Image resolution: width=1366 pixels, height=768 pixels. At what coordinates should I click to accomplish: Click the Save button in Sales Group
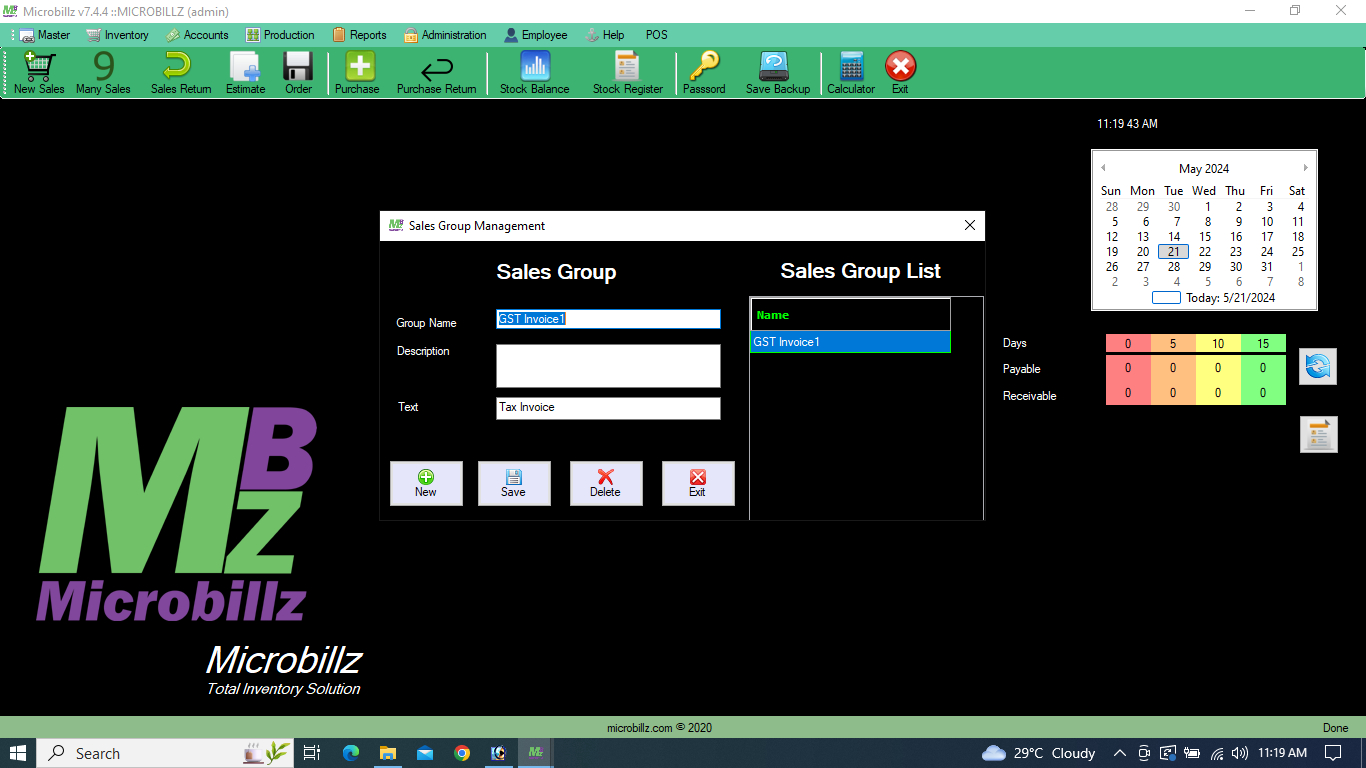(513, 483)
